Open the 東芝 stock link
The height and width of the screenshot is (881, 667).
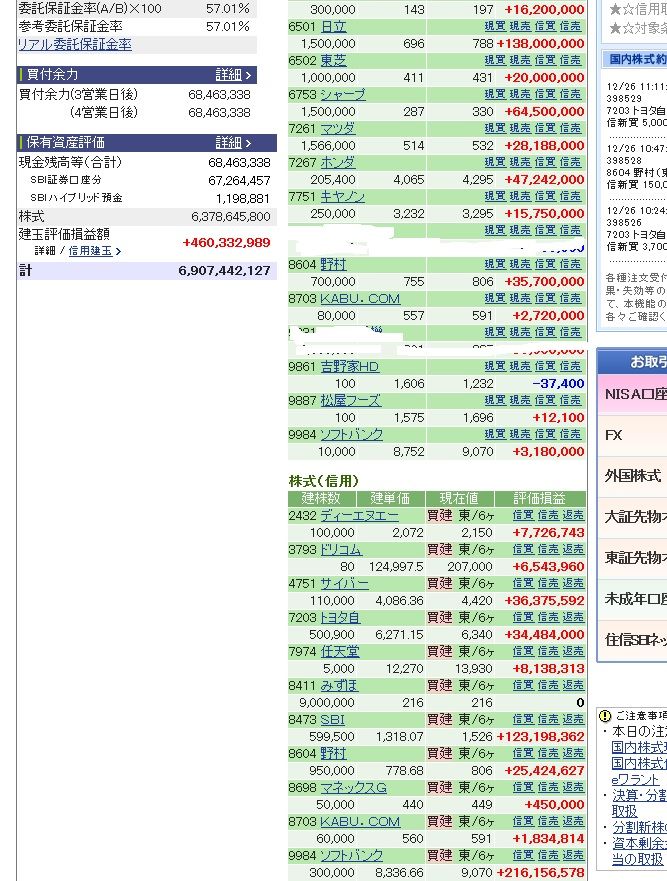coord(333,60)
